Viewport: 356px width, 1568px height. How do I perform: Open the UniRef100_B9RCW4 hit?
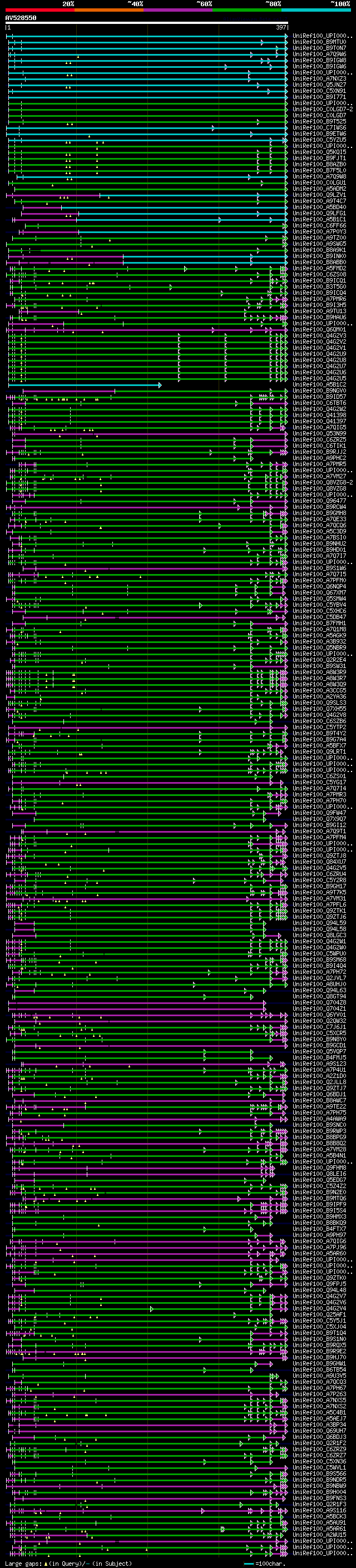[319, 506]
